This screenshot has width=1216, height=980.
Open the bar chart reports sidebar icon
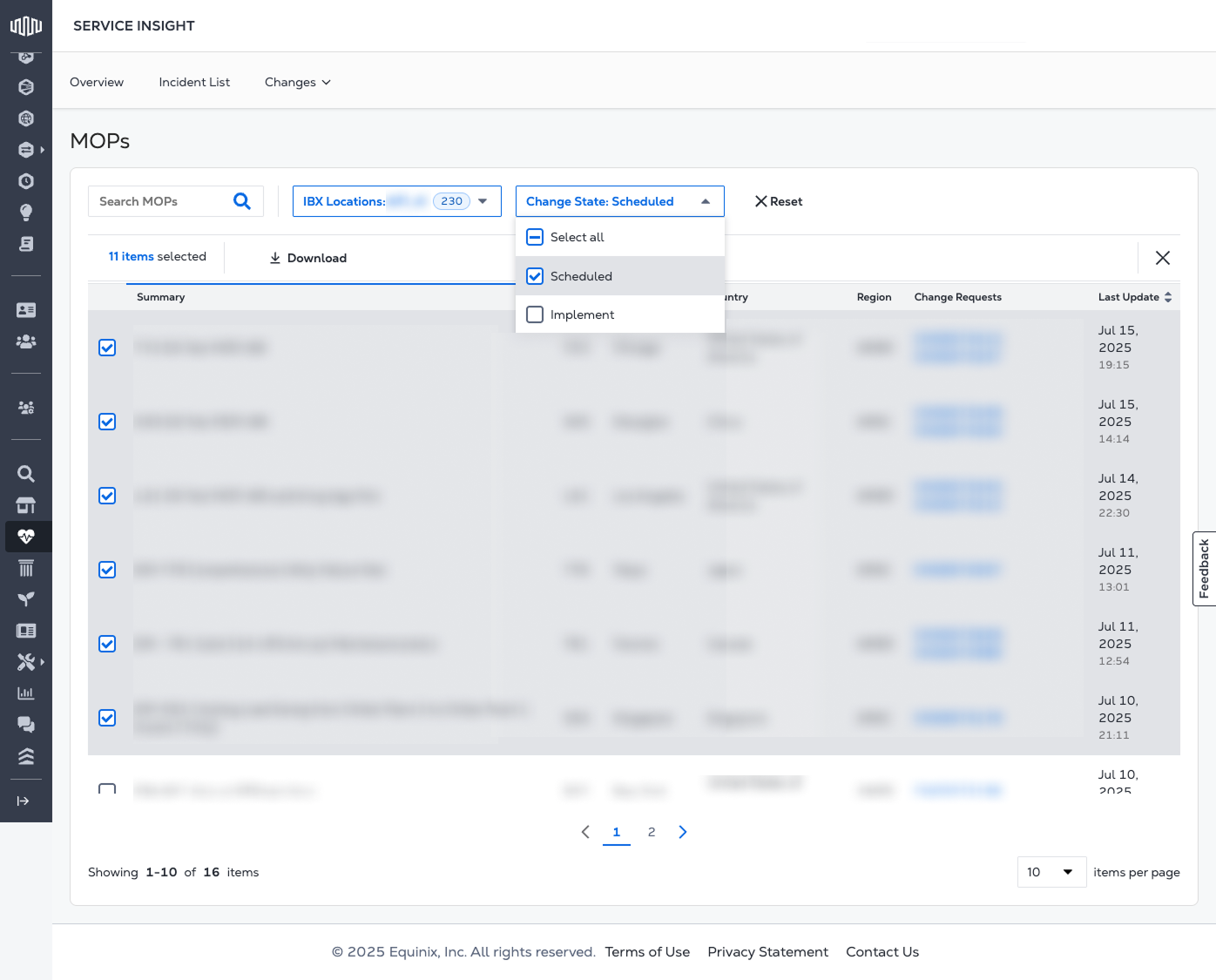26,693
